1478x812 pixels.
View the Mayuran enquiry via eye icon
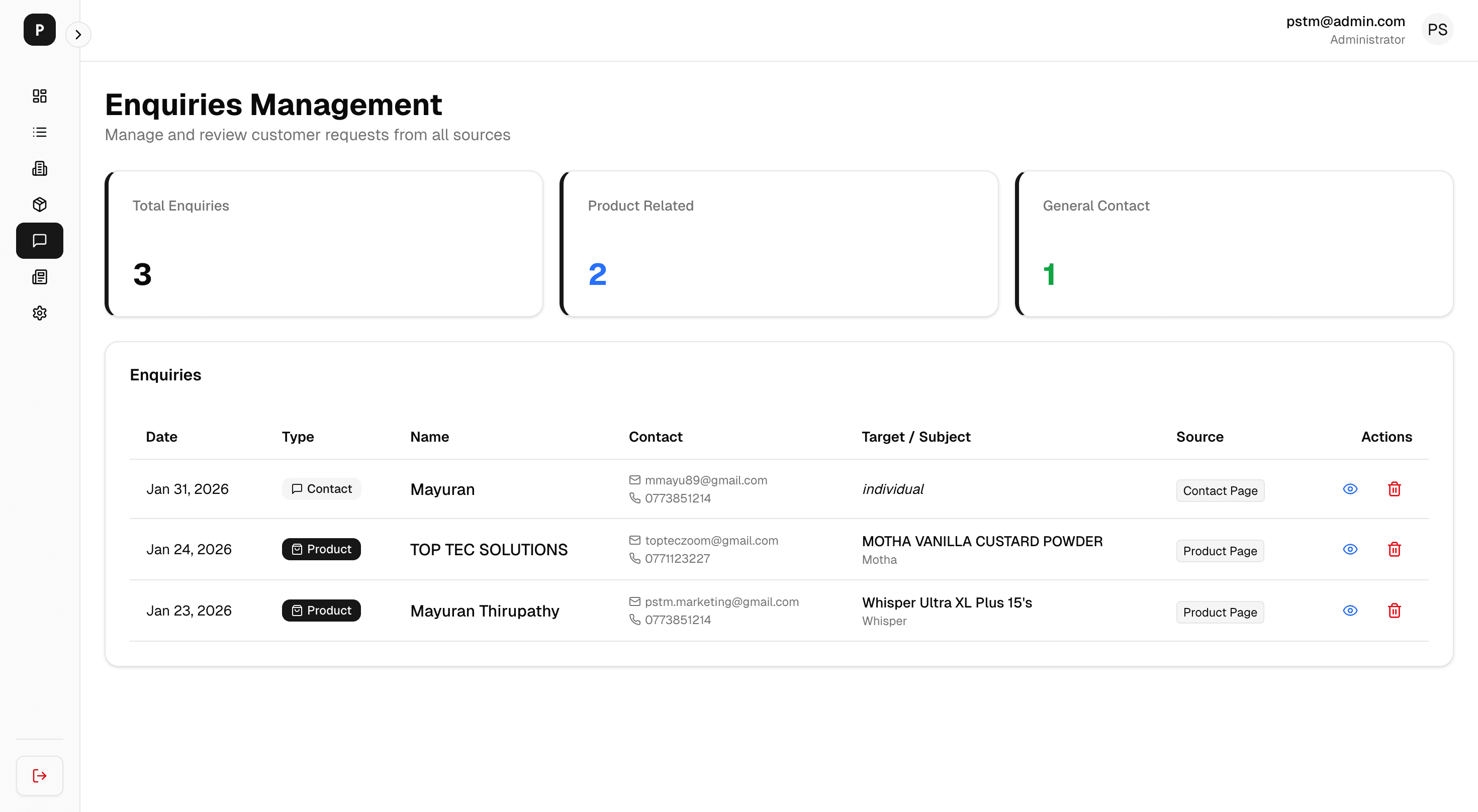coord(1350,489)
